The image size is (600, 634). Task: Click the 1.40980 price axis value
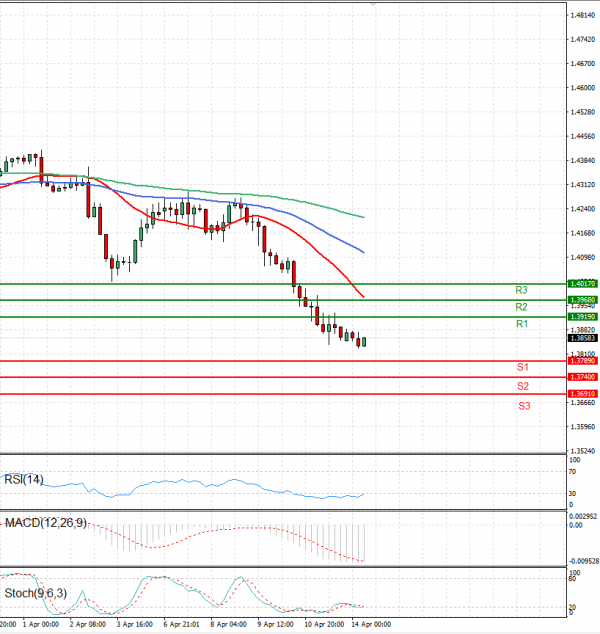point(583,257)
